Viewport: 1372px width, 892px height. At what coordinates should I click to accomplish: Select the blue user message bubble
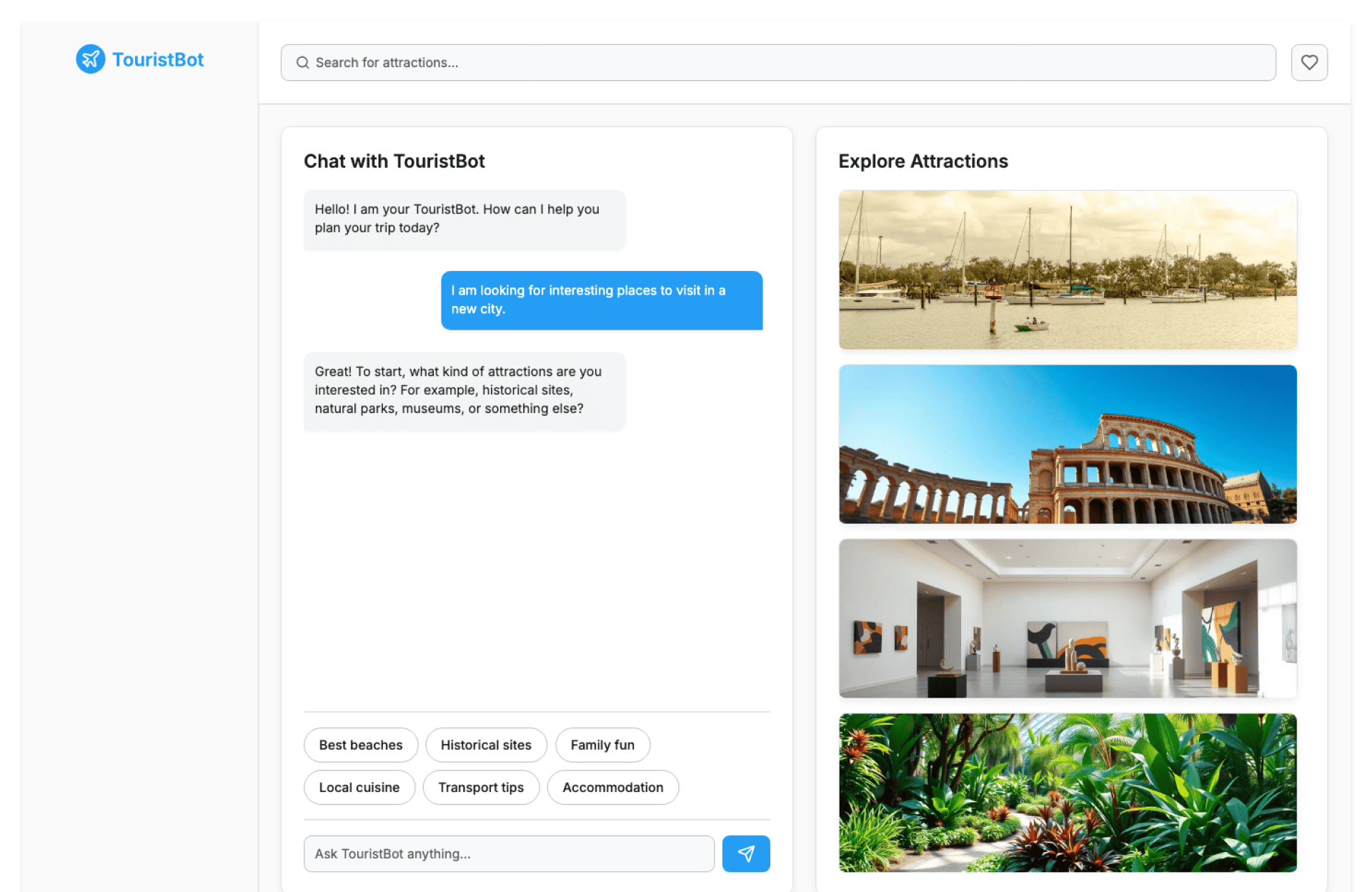pos(602,300)
